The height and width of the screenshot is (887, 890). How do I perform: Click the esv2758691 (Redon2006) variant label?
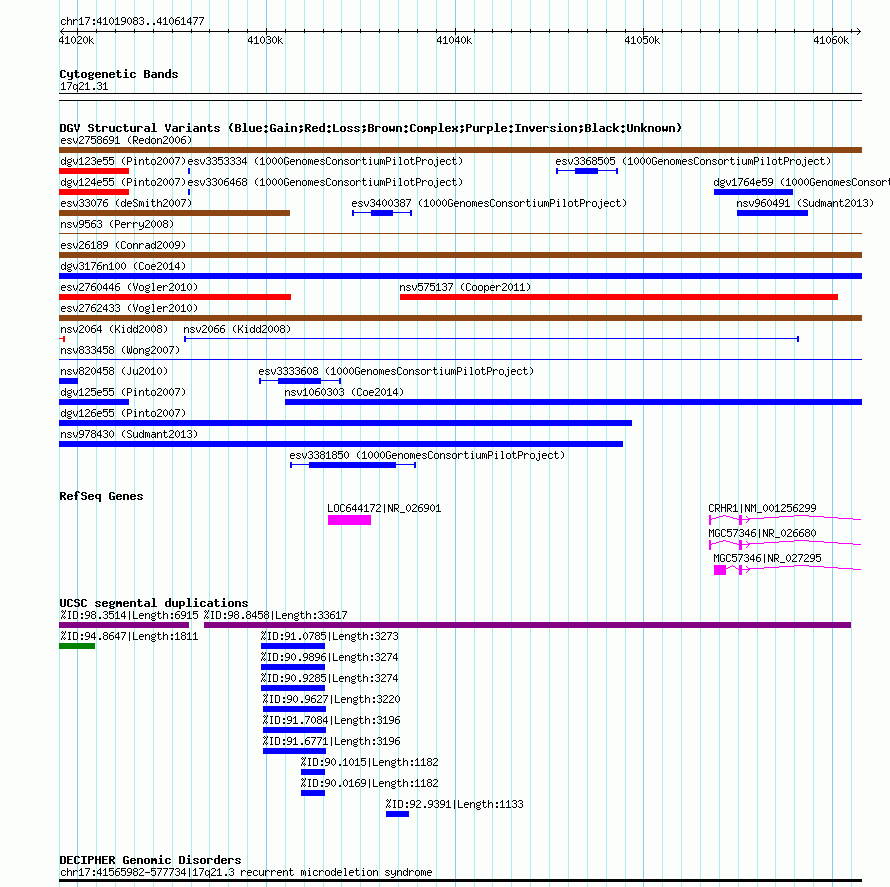[126, 140]
